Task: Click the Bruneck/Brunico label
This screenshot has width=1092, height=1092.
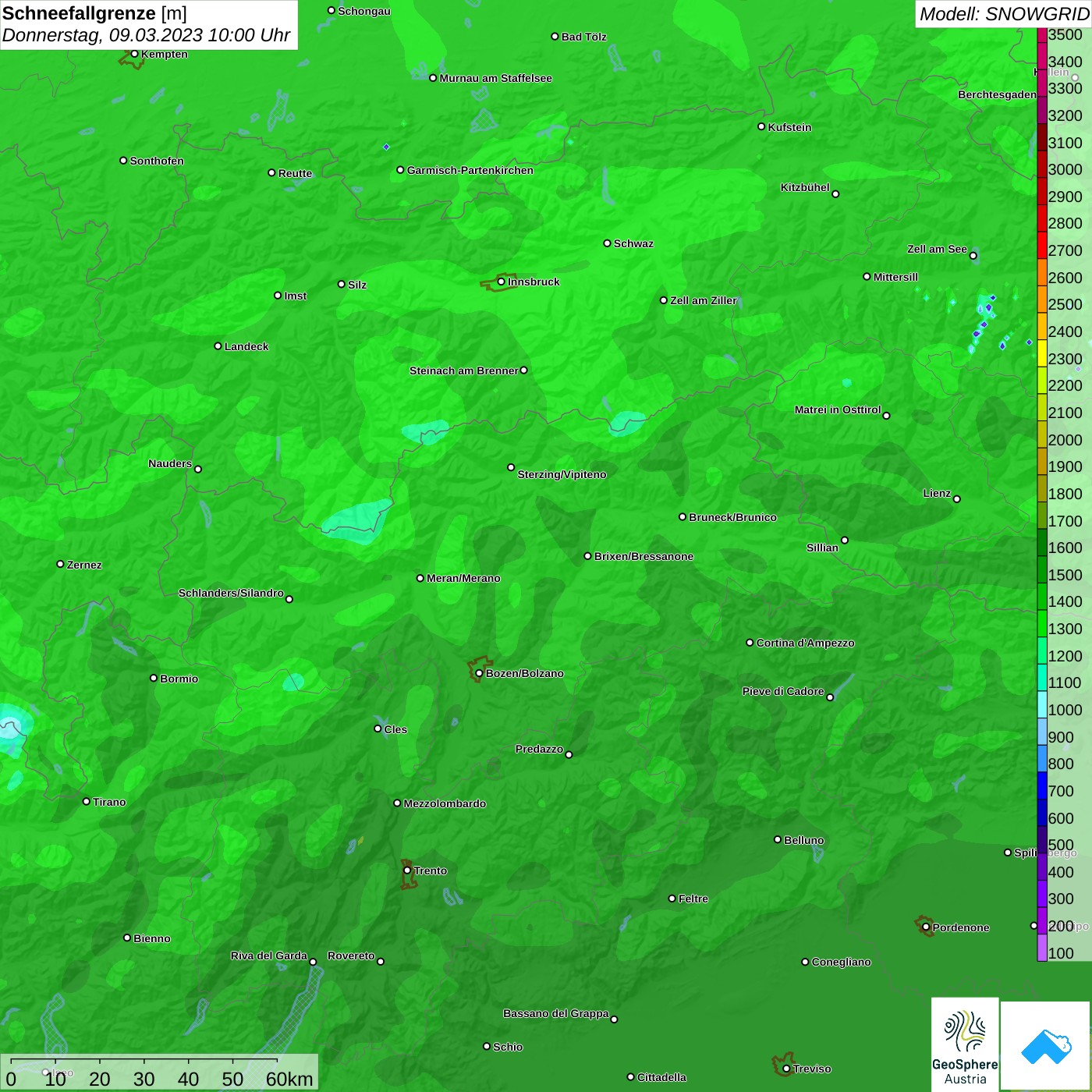Action: [733, 517]
